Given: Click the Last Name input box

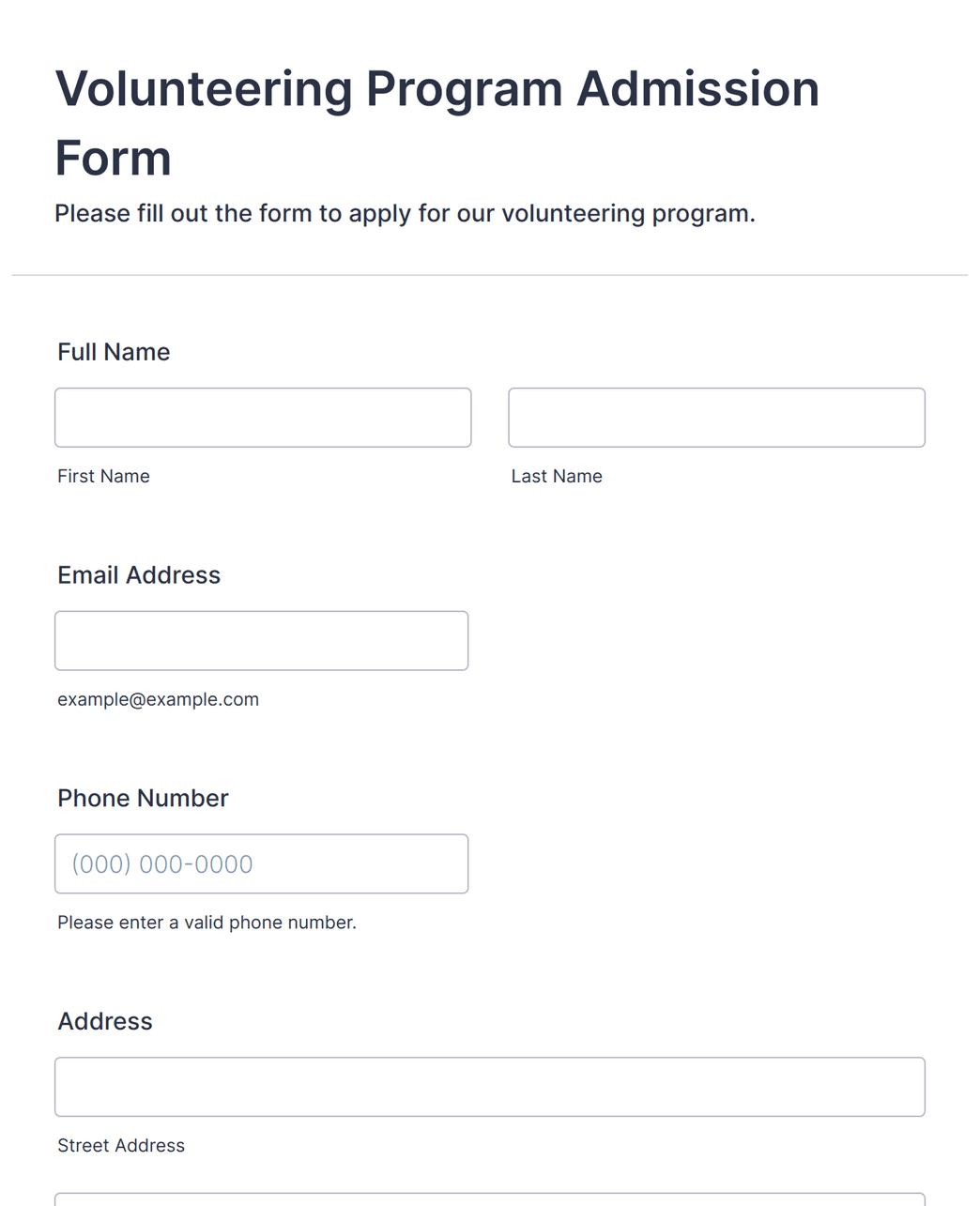Looking at the screenshot, I should pyautogui.click(x=716, y=418).
